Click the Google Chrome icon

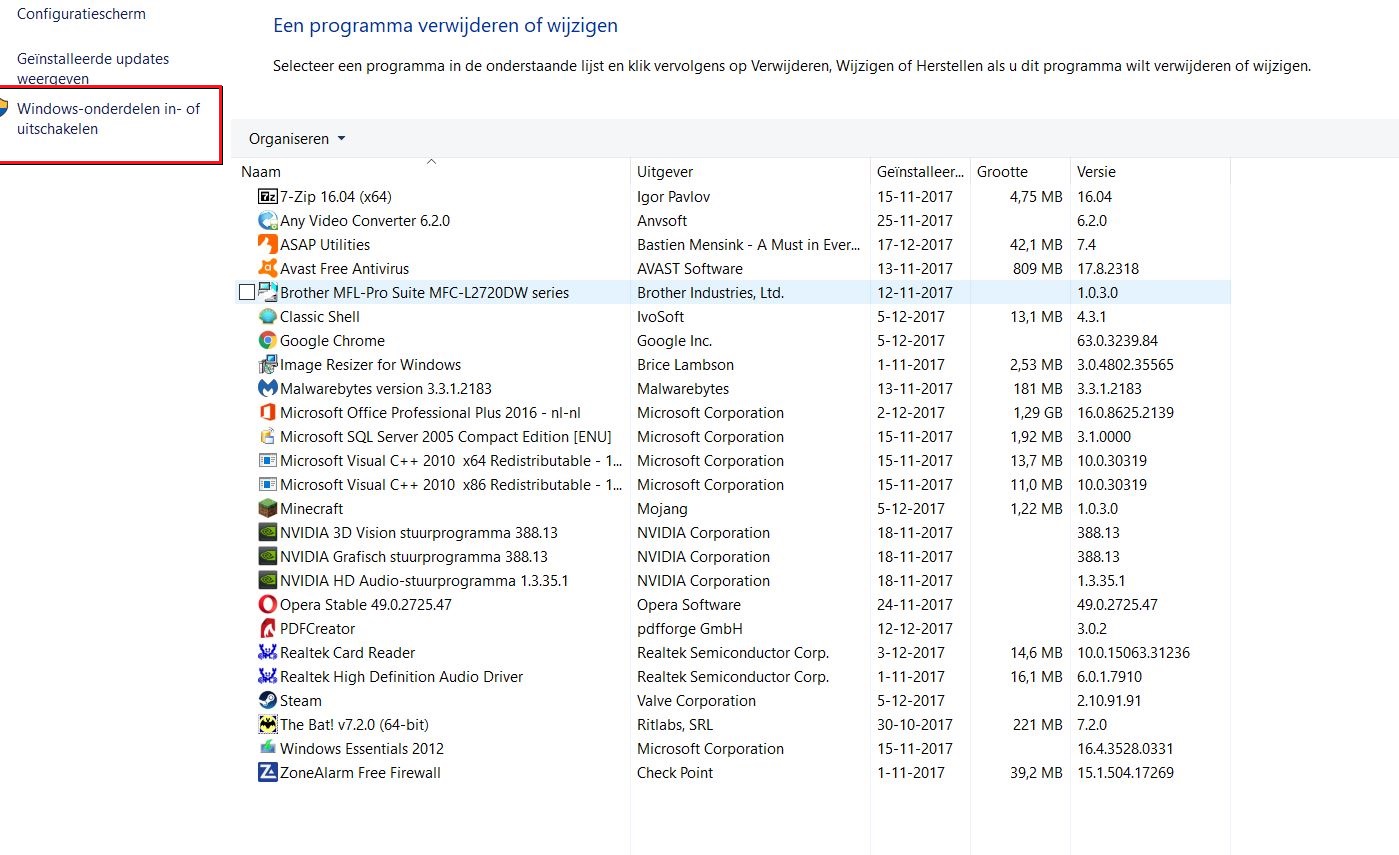click(x=268, y=341)
